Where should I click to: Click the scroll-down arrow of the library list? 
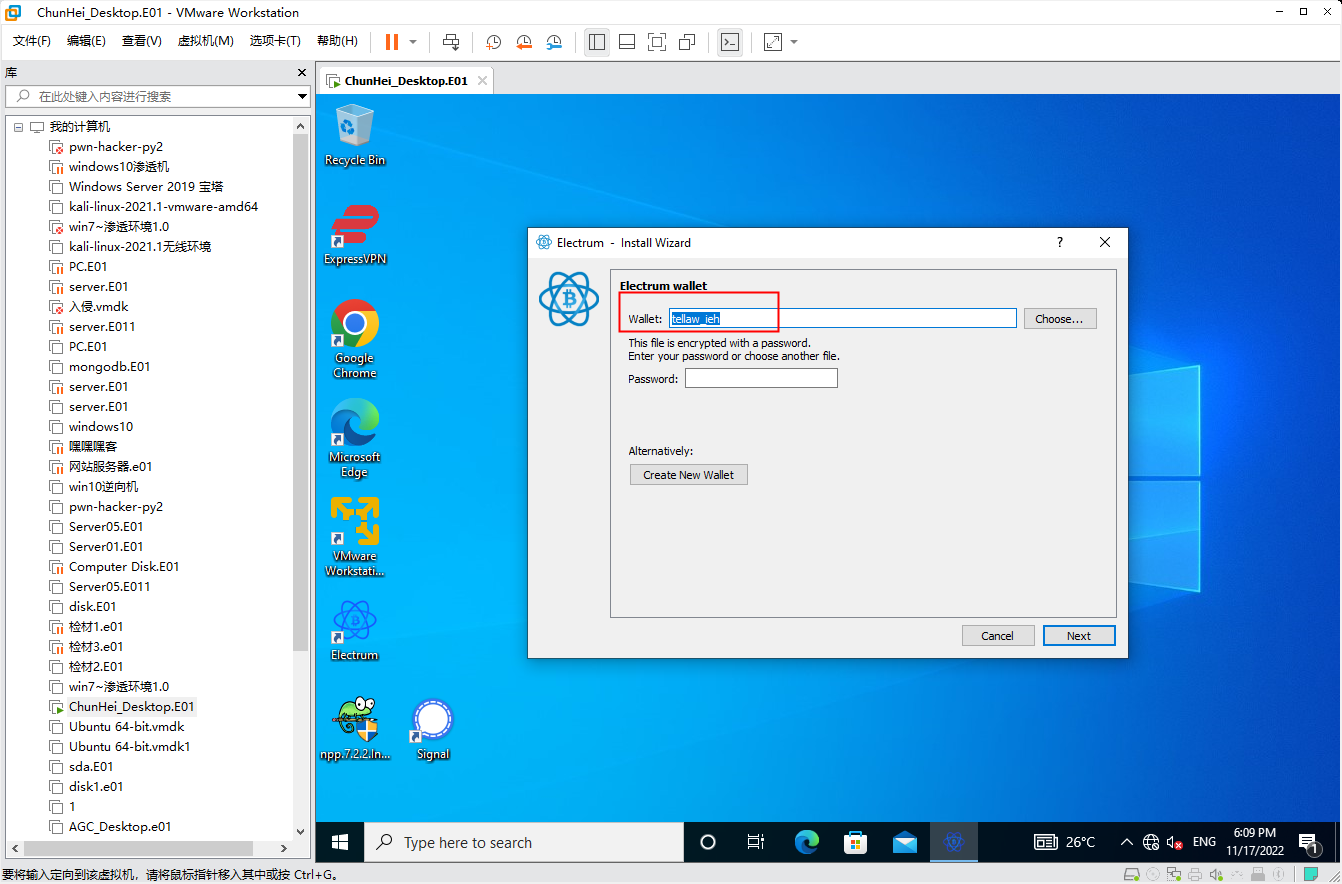[301, 831]
